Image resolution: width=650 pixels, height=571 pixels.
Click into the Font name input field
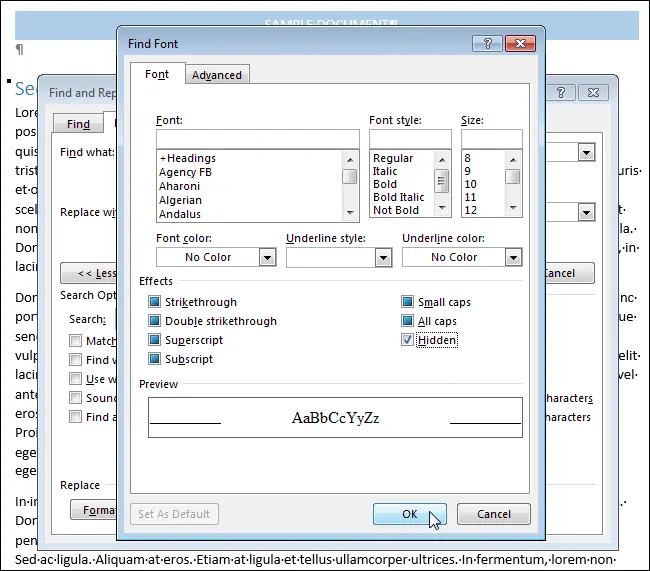point(257,139)
